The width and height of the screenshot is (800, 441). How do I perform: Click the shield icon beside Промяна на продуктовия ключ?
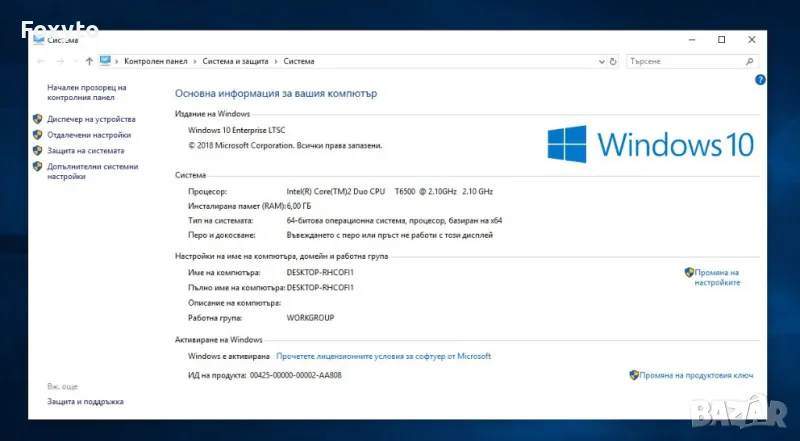[634, 375]
